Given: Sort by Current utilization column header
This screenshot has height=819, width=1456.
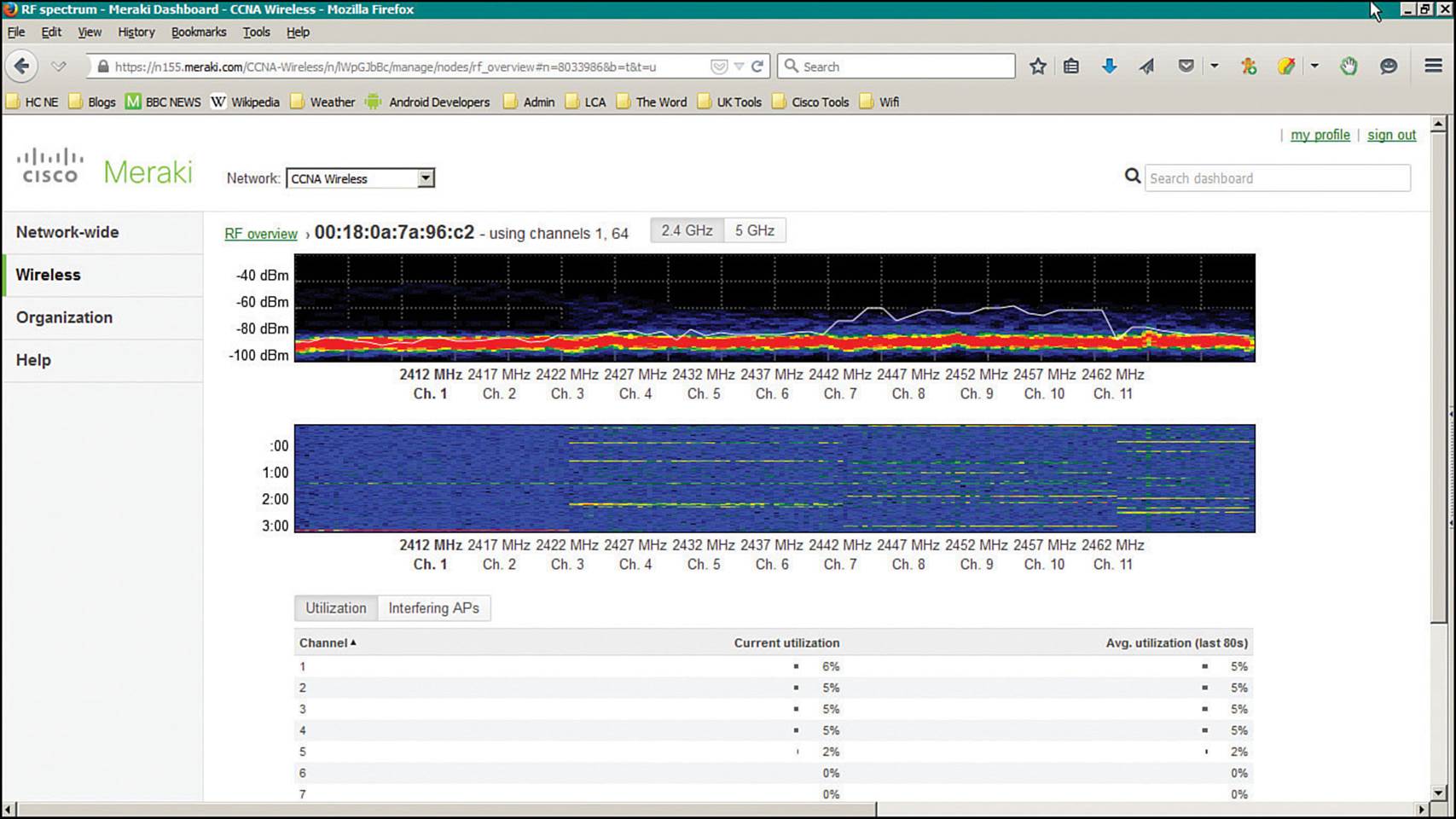Looking at the screenshot, I should click(786, 642).
